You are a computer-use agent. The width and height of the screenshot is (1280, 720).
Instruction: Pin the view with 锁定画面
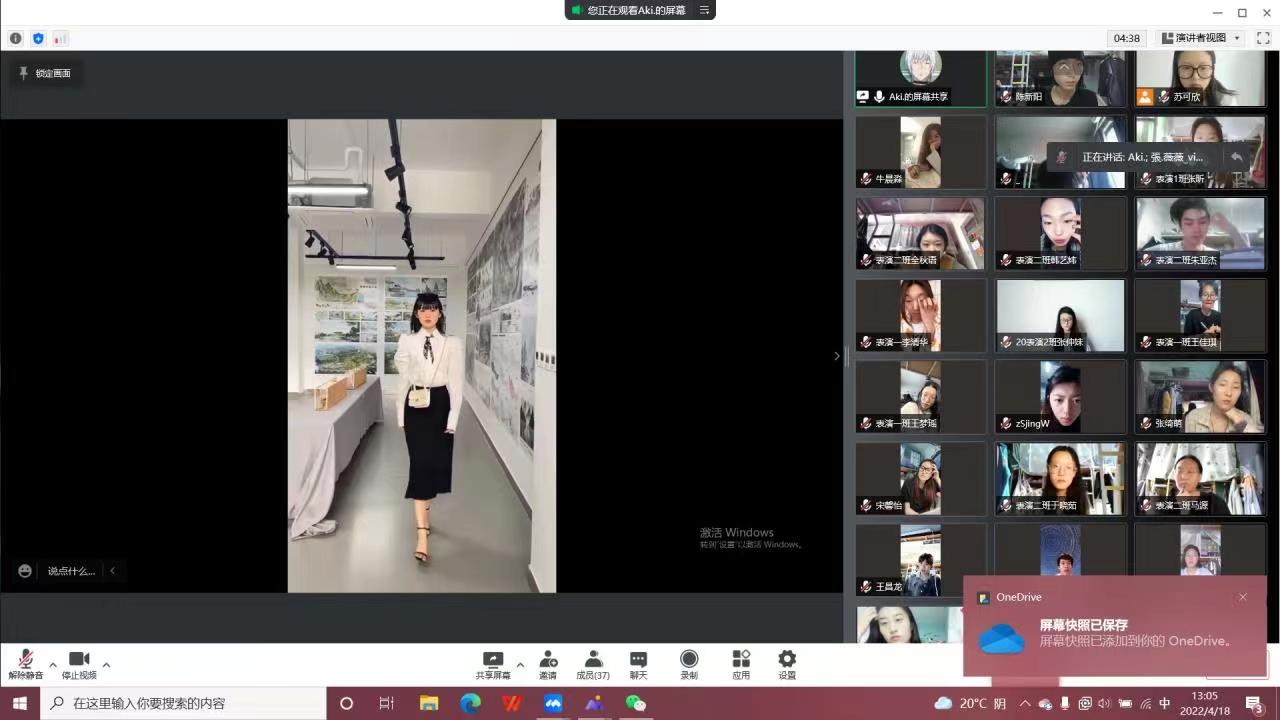tap(45, 73)
